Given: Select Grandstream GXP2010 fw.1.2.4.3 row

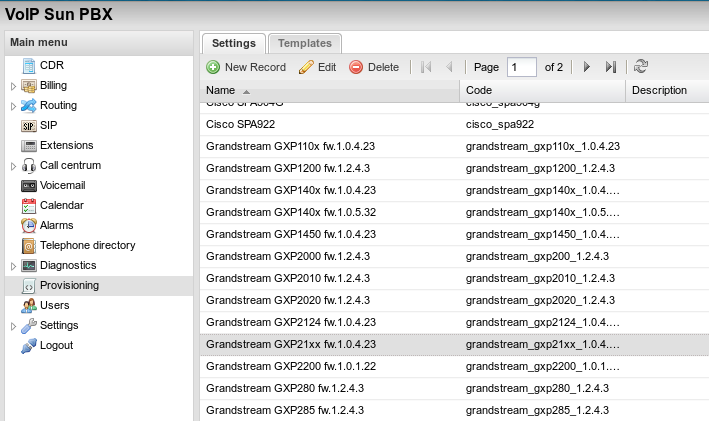Looking at the screenshot, I should pyautogui.click(x=454, y=279).
